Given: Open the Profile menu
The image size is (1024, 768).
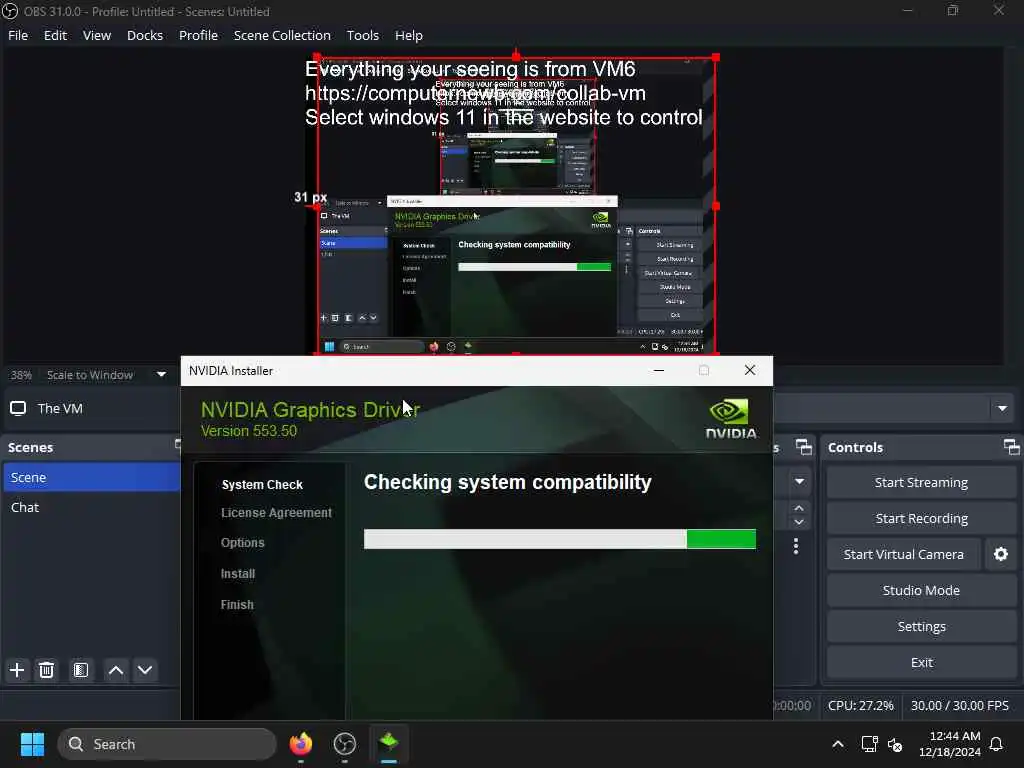Looking at the screenshot, I should pyautogui.click(x=199, y=35).
